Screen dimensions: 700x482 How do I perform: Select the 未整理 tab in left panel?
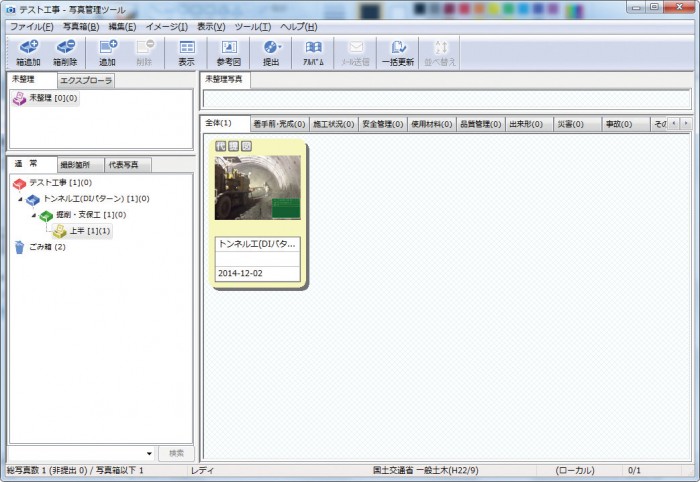click(x=32, y=79)
